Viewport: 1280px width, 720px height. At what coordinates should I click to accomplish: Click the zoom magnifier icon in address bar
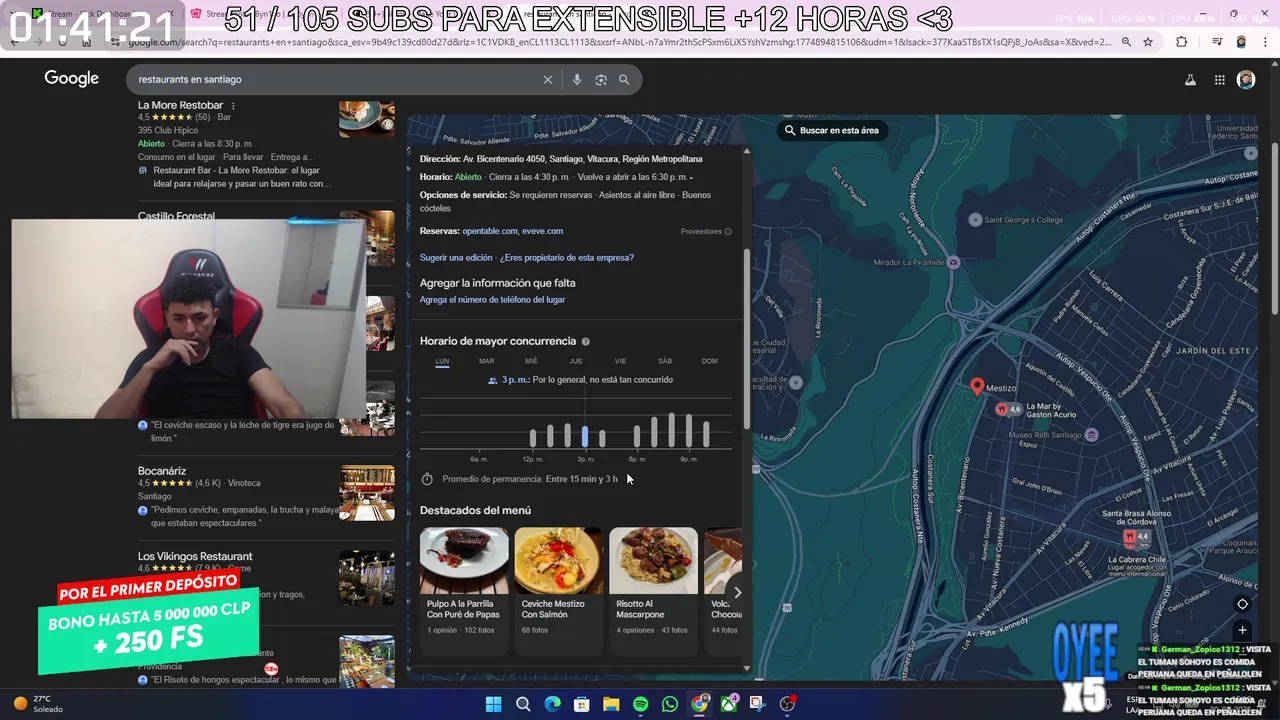tap(1126, 42)
